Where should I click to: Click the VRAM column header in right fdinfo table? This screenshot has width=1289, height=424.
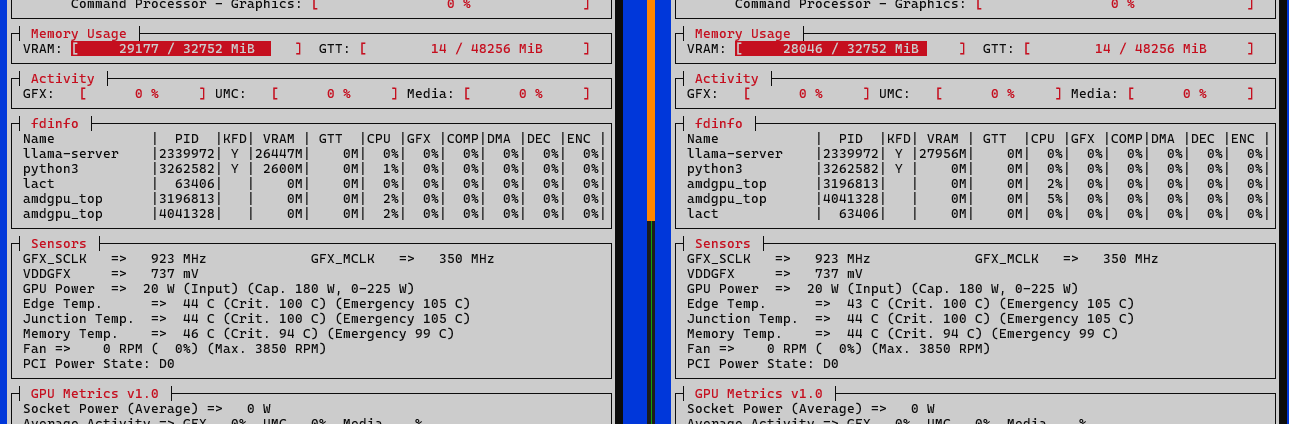(942, 139)
